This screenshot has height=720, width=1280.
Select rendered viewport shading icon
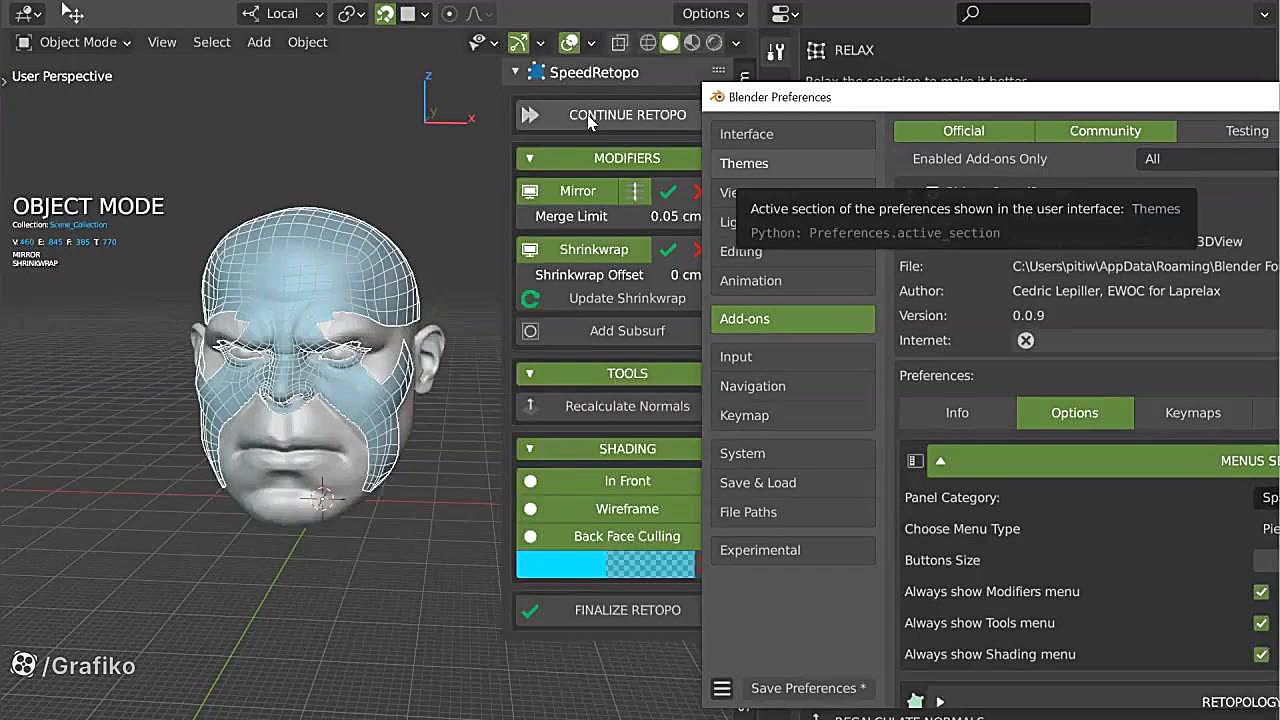click(714, 42)
